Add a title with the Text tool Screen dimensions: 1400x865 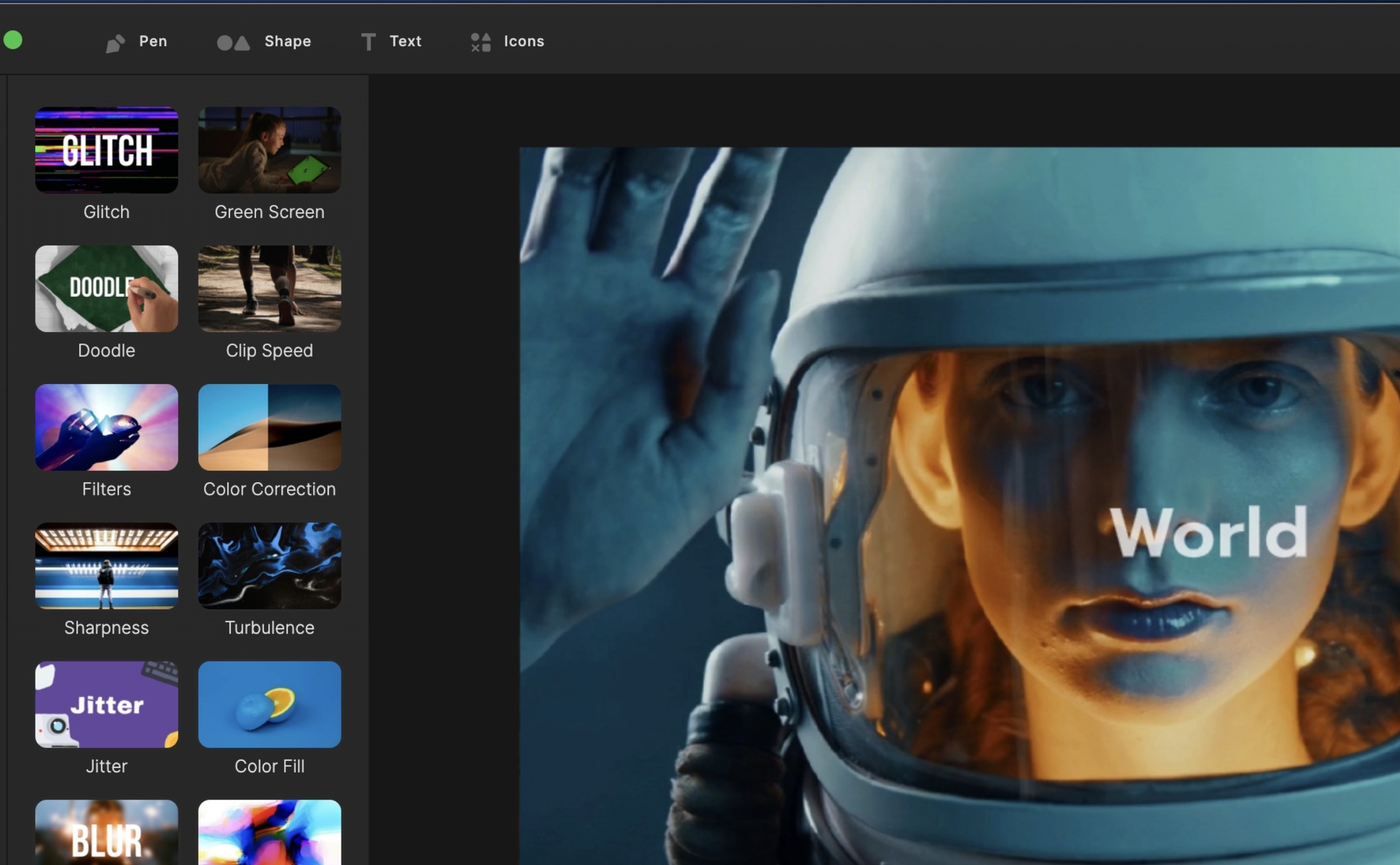coord(392,42)
